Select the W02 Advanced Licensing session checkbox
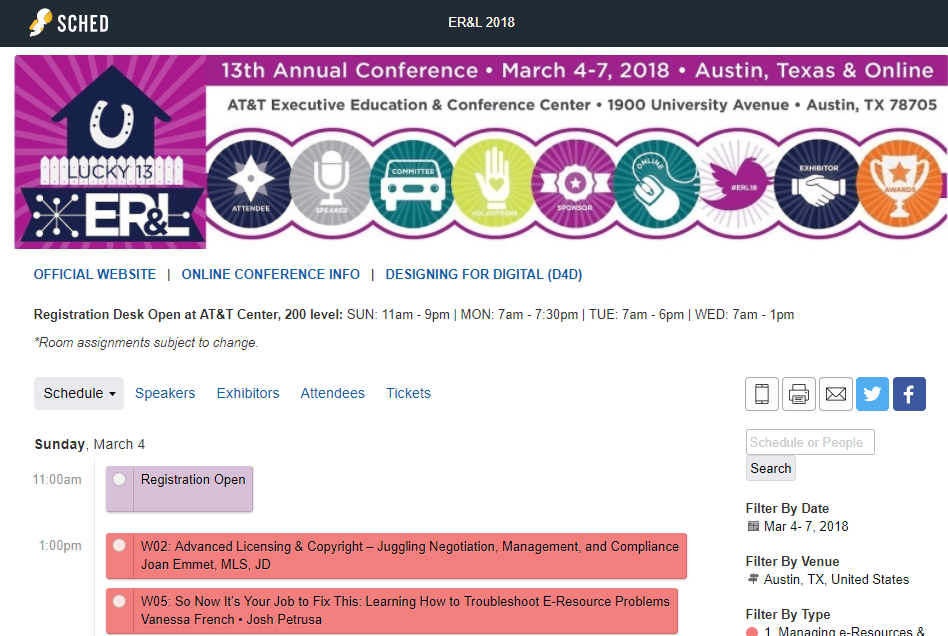Image resolution: width=948 pixels, height=636 pixels. (120, 546)
